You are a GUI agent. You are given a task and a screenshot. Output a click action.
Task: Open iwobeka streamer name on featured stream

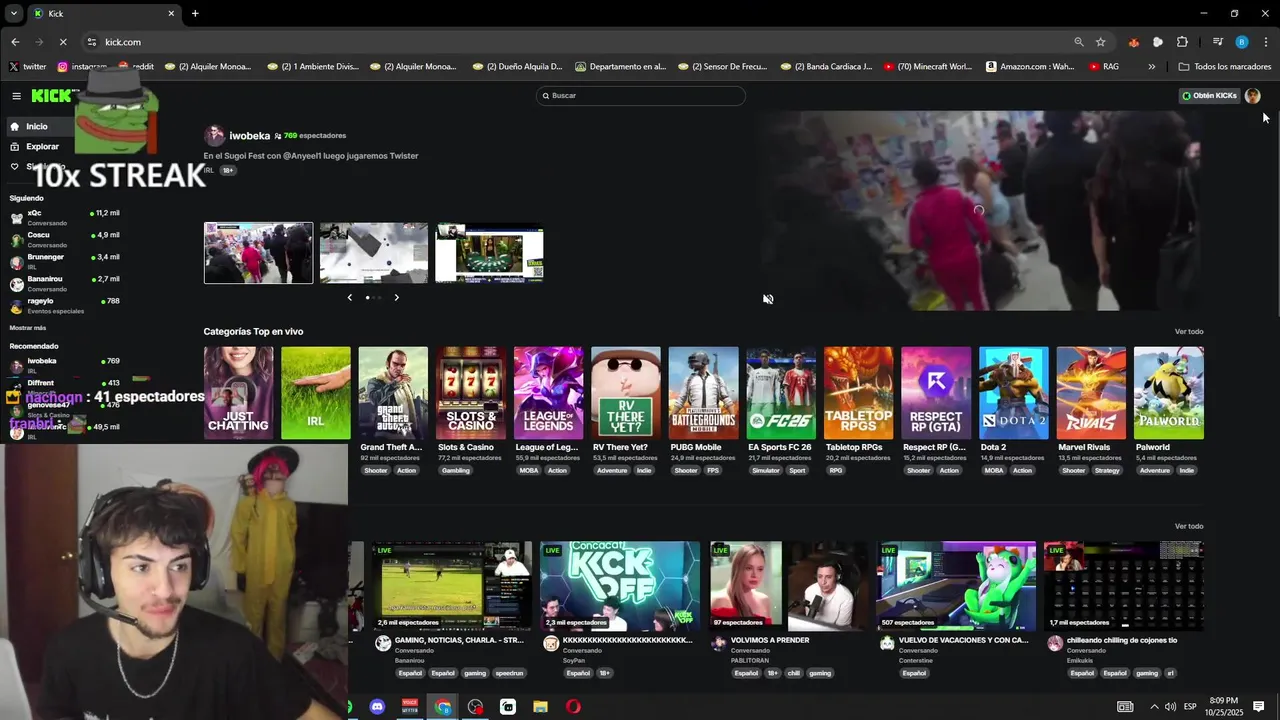click(249, 136)
